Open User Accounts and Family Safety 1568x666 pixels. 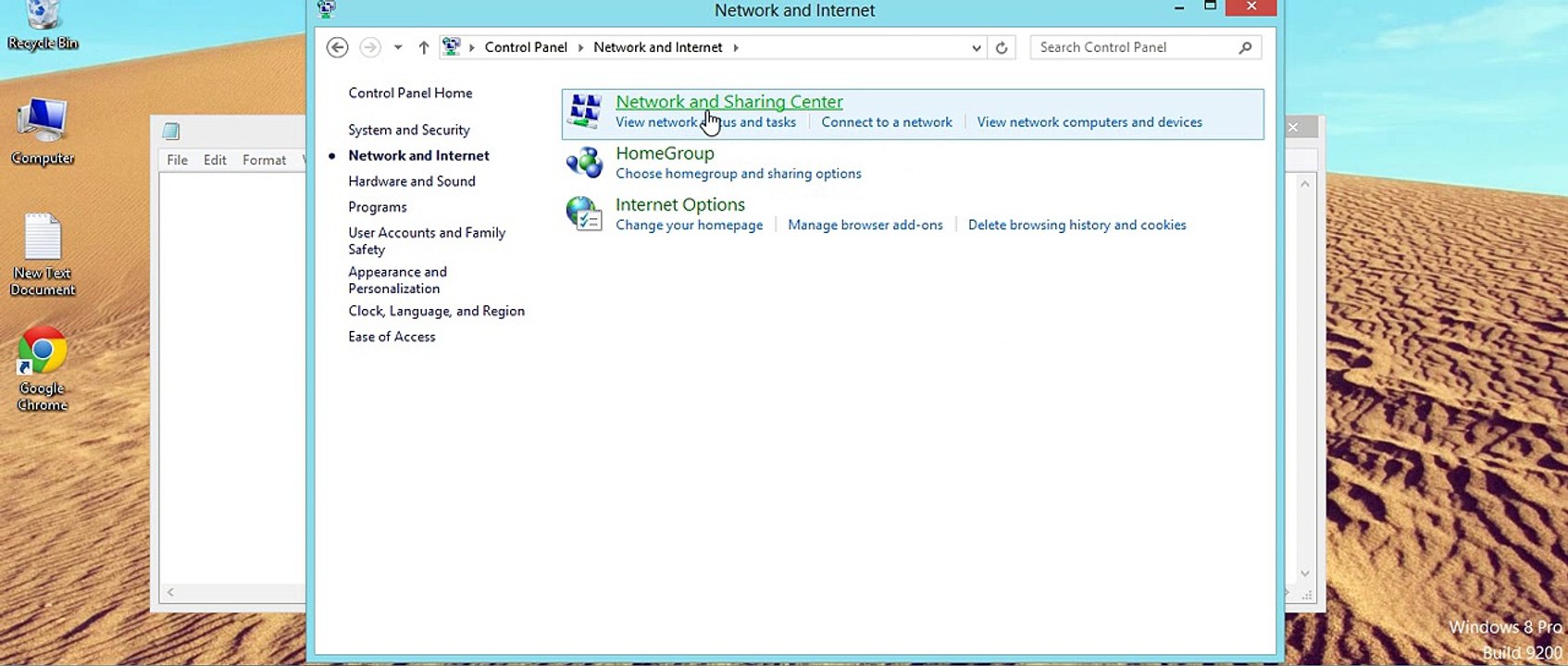click(427, 240)
